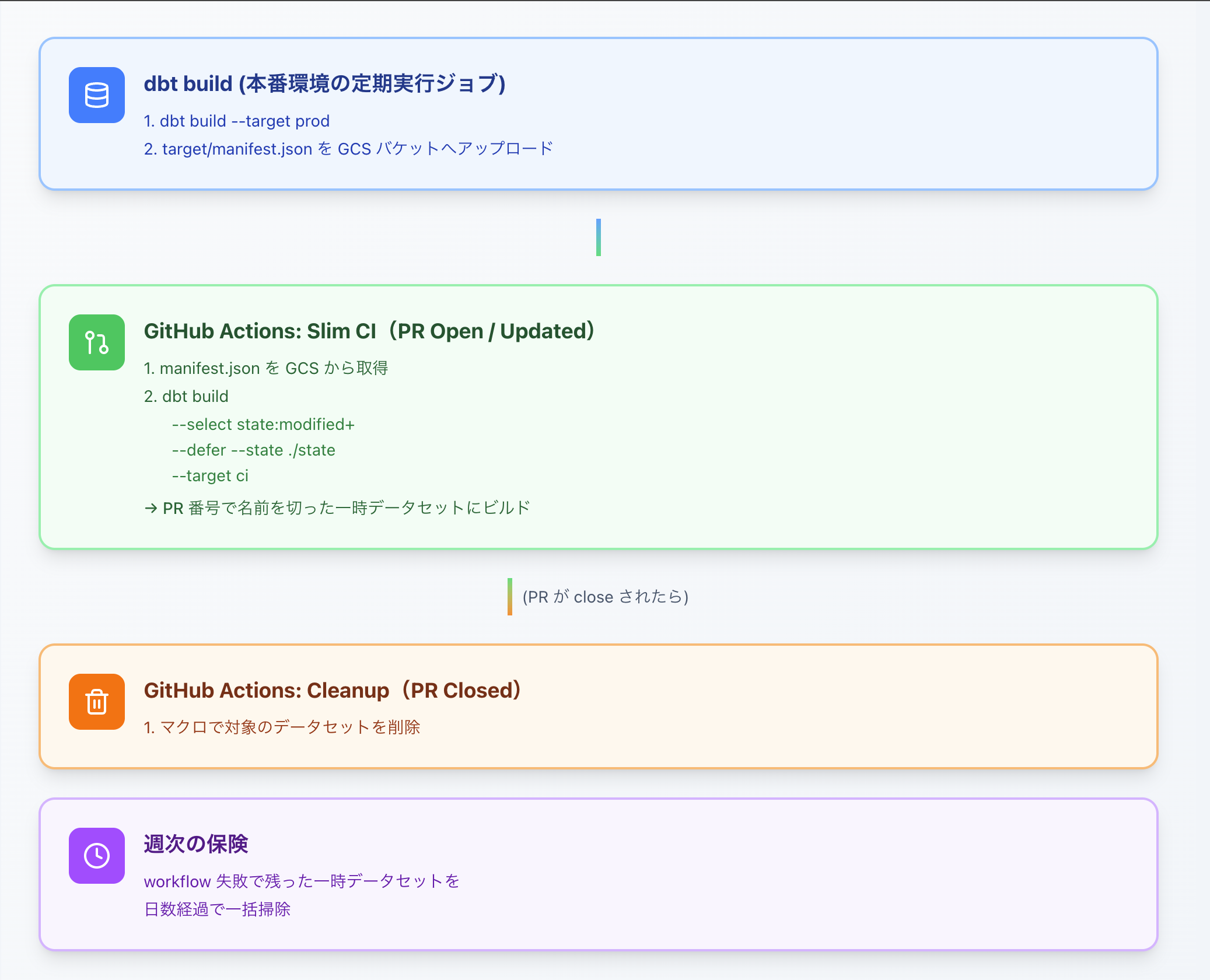Screen dimensions: 1210x980
Task: Select the "--defer --state ./state" line
Action: tap(253, 450)
